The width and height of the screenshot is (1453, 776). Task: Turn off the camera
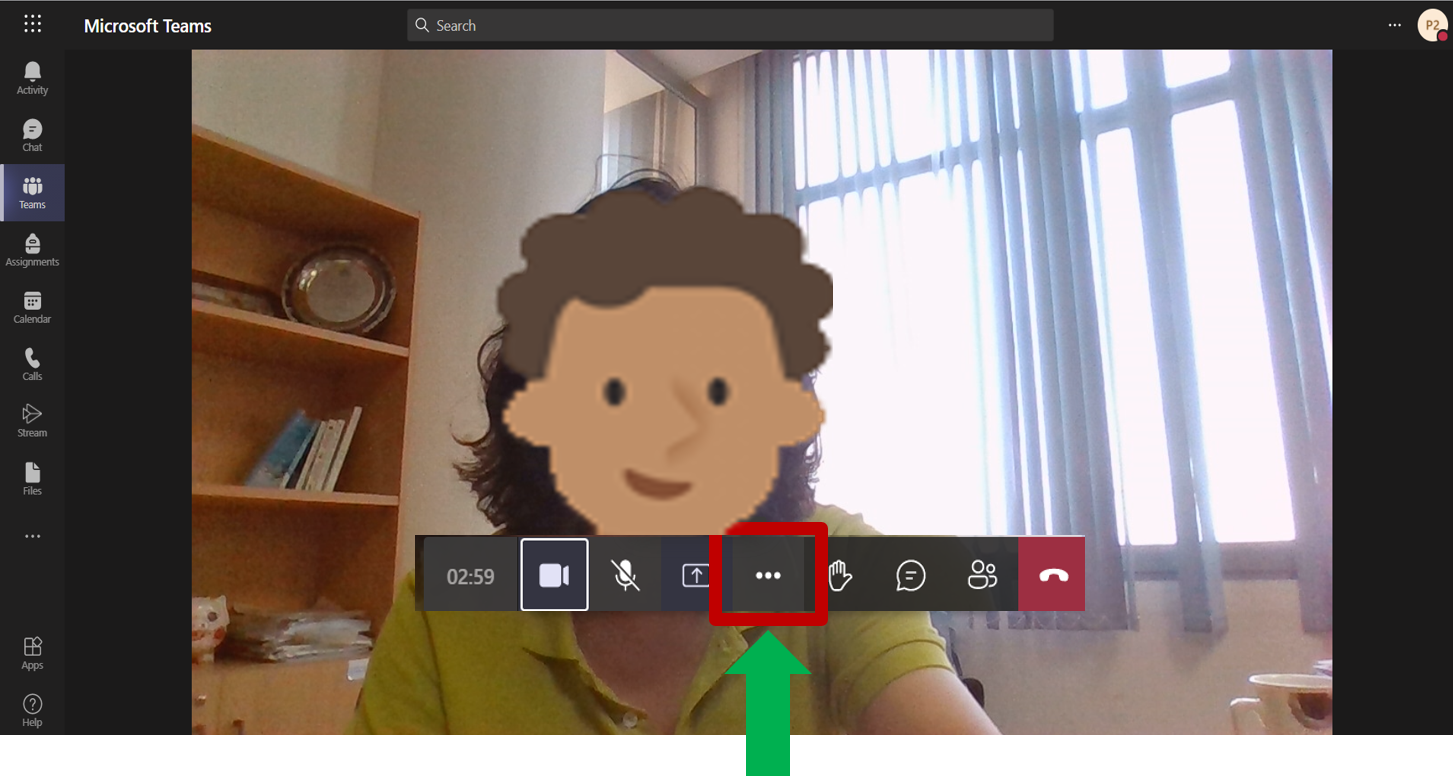pyautogui.click(x=554, y=575)
